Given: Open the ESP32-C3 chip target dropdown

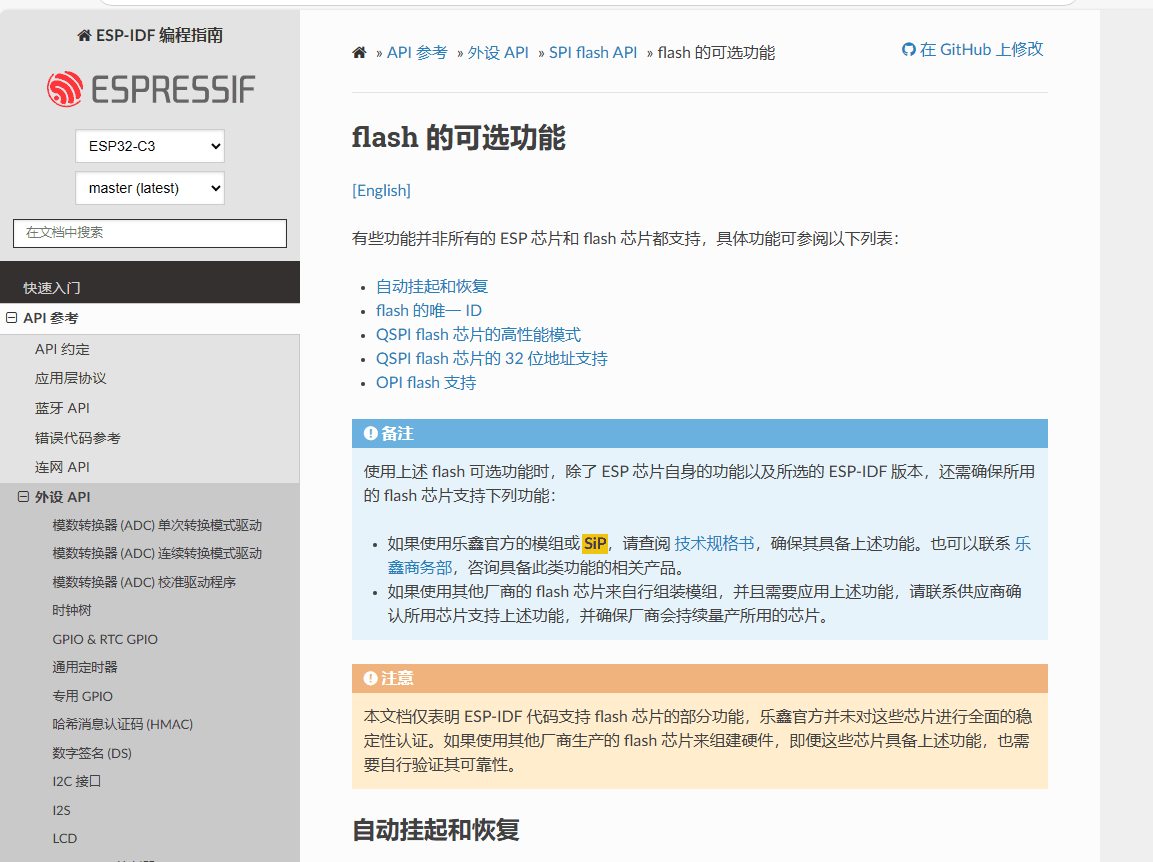Looking at the screenshot, I should [x=150, y=146].
